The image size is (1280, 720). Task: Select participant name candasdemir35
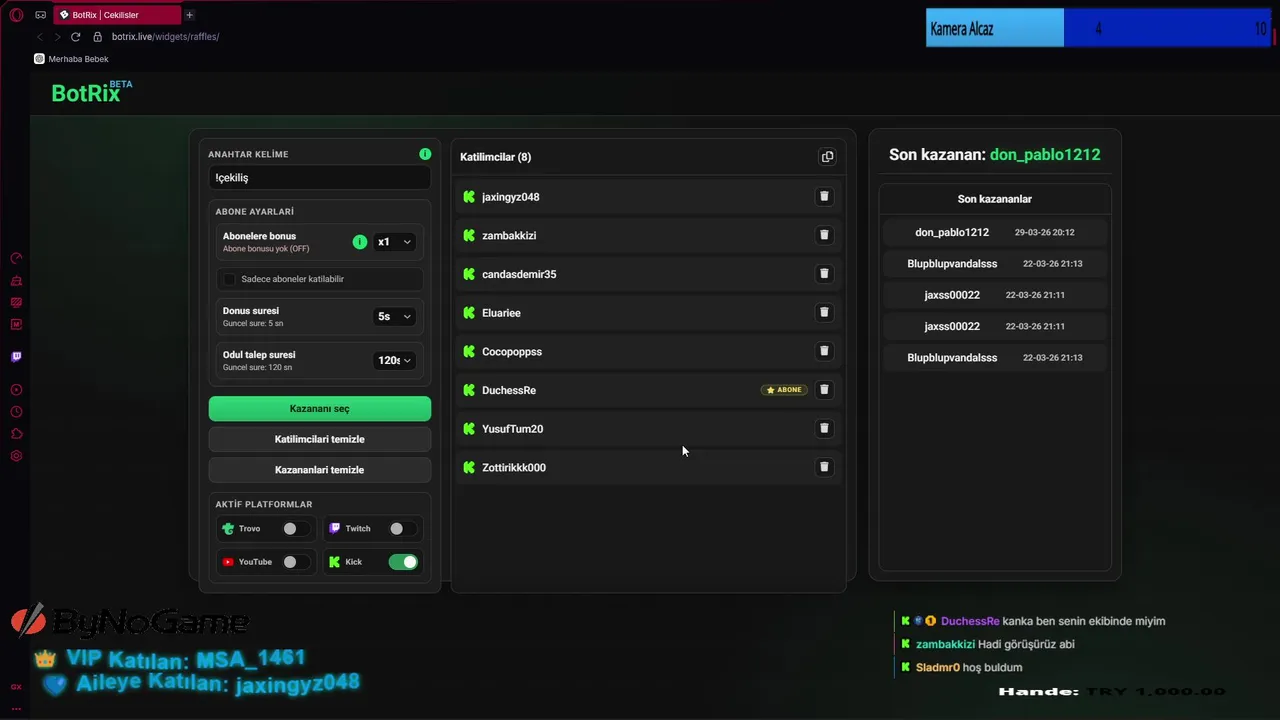519,274
